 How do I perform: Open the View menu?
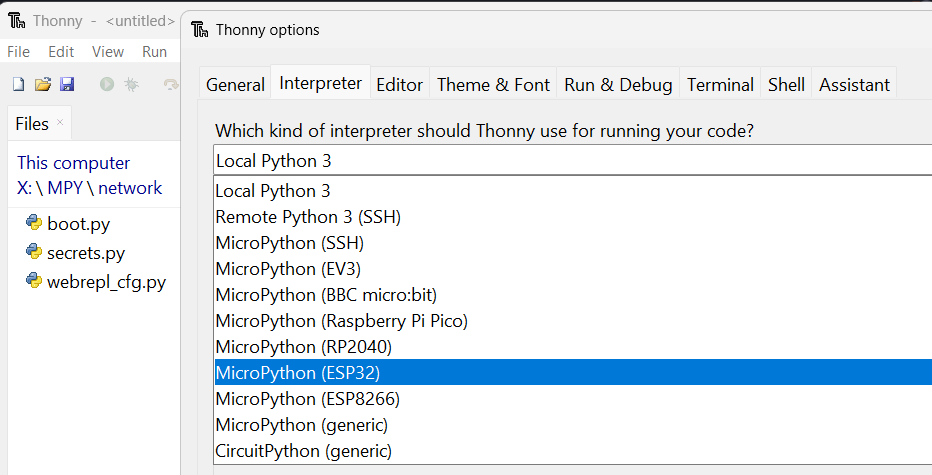coord(108,52)
